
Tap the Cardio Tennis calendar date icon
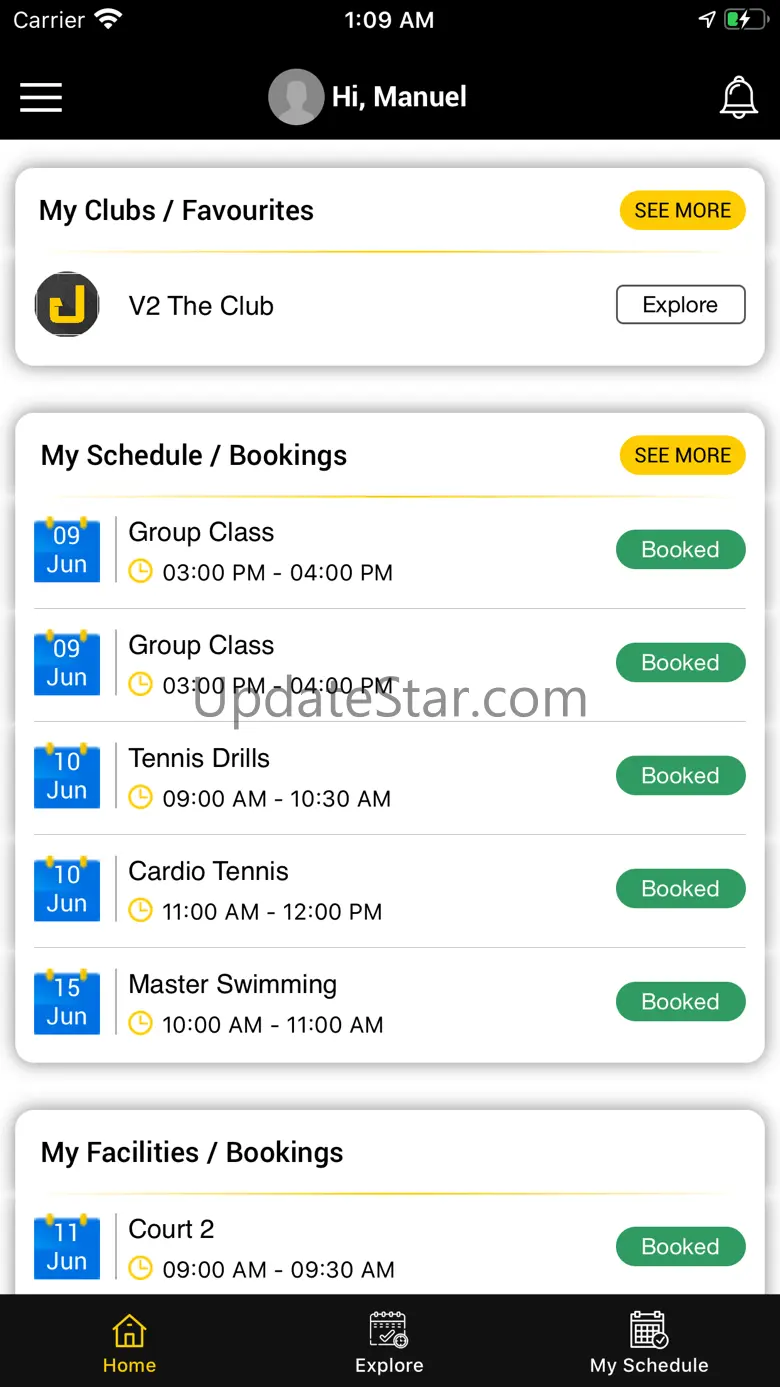(67, 889)
